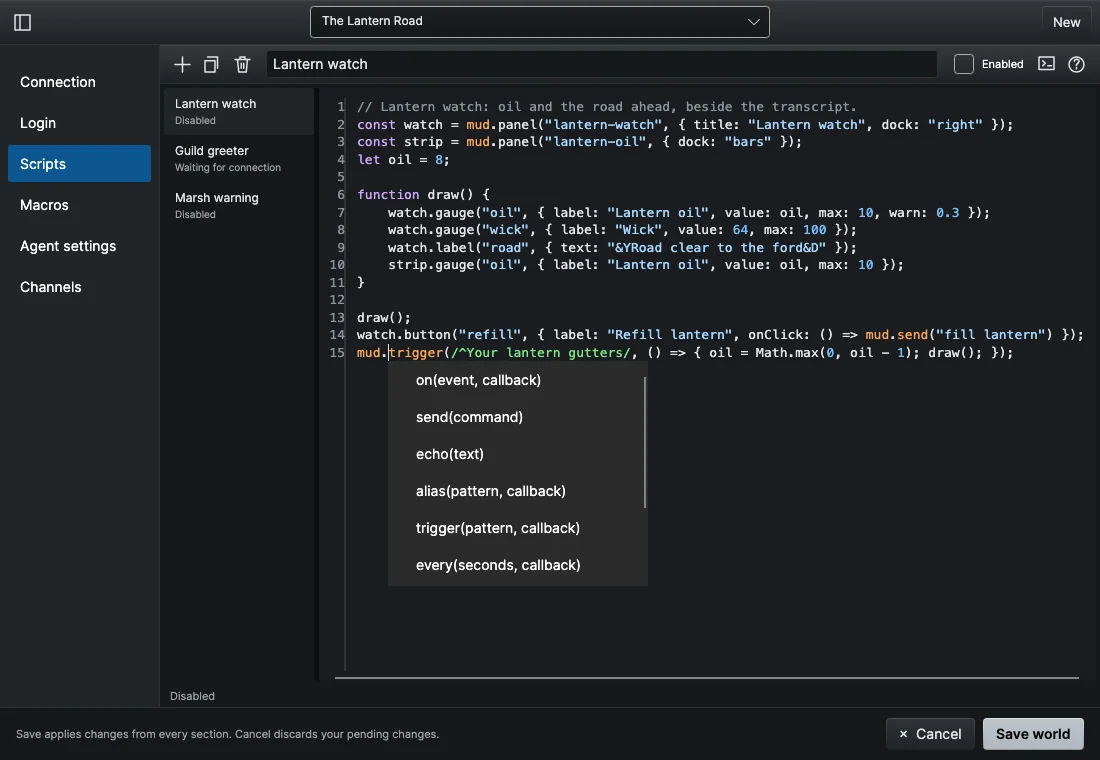Click the save-applies hint text at bottom
The width and height of the screenshot is (1100, 760).
227,734
